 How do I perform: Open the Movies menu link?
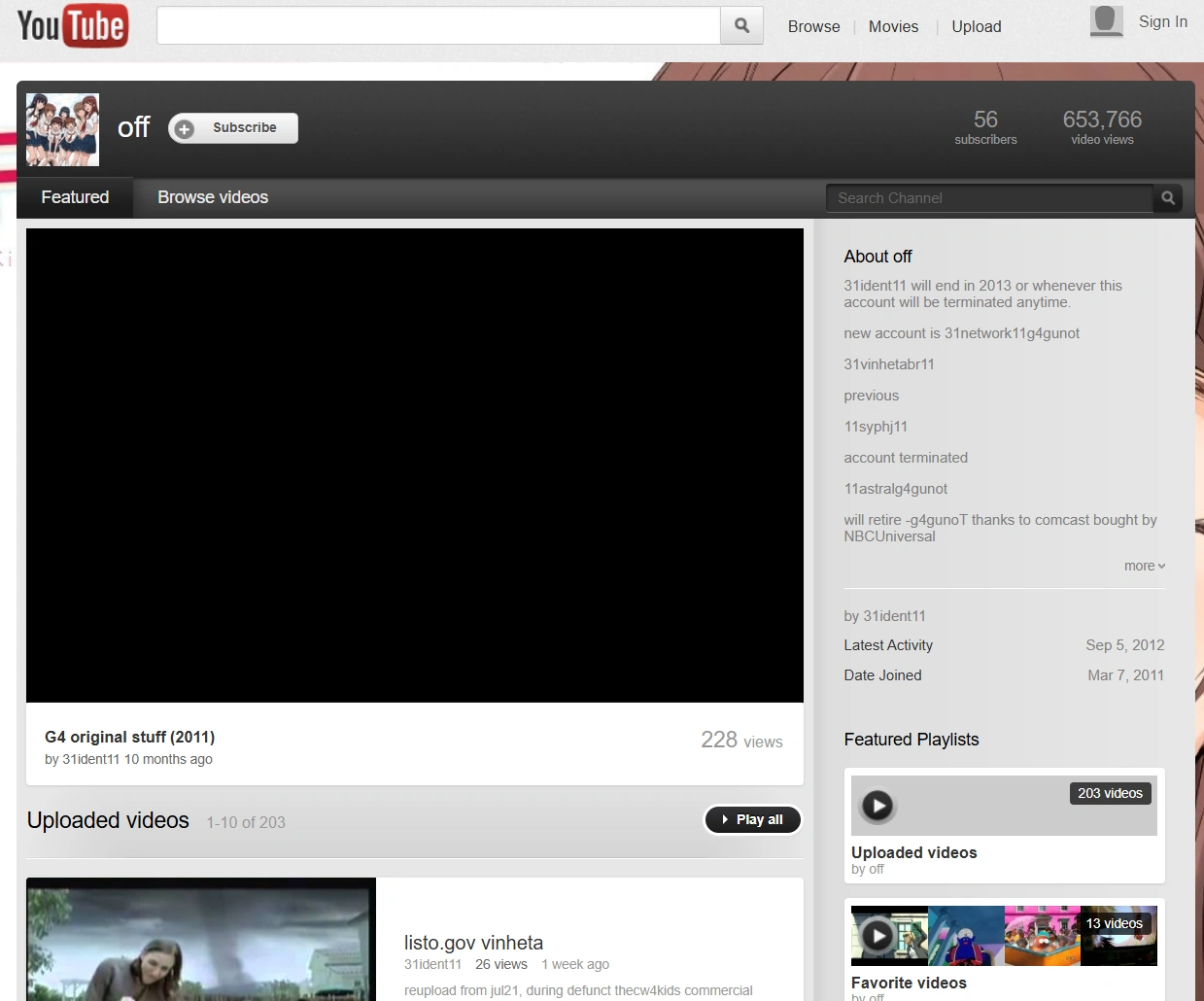(x=893, y=26)
